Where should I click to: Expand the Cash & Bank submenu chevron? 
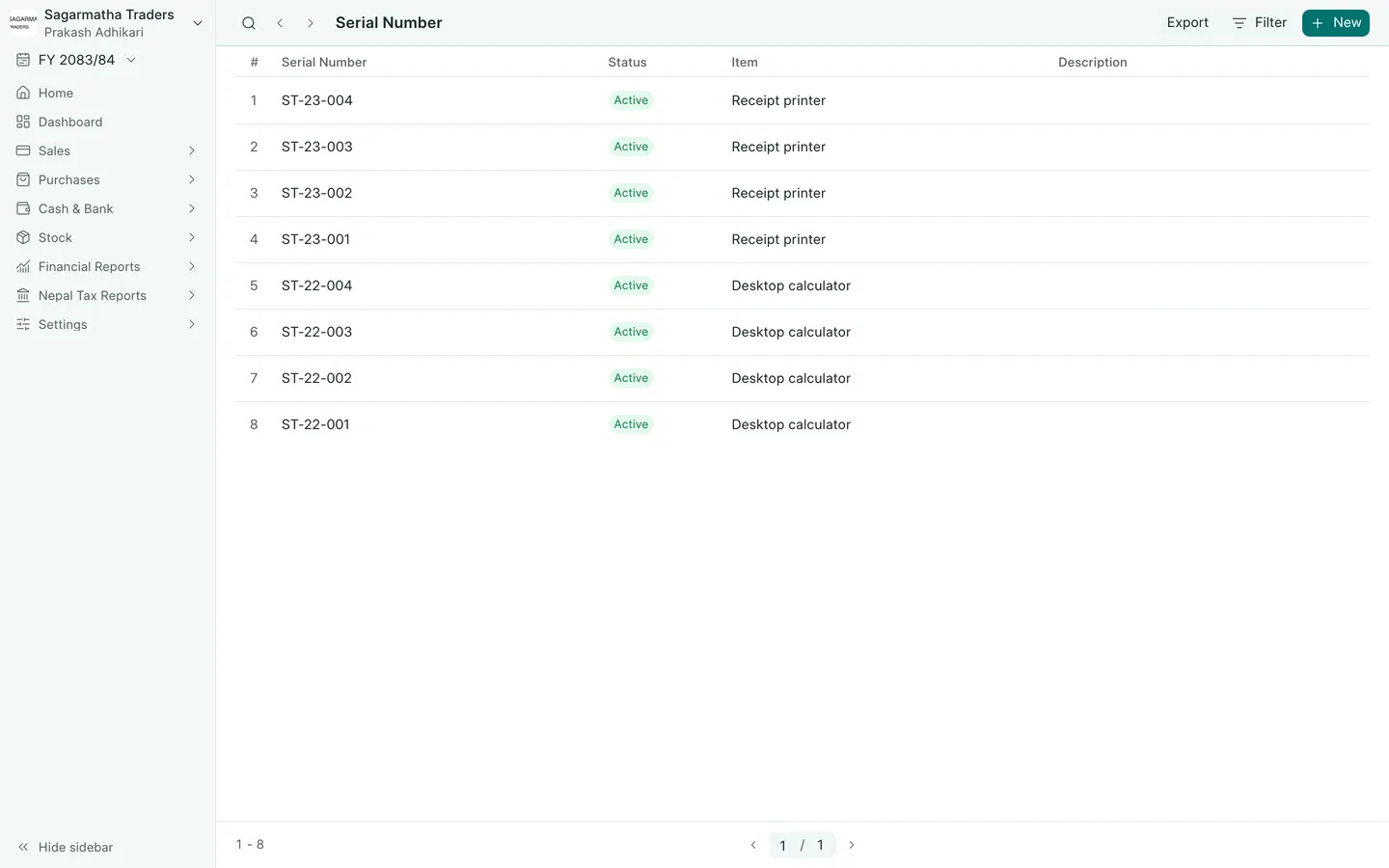click(x=192, y=208)
